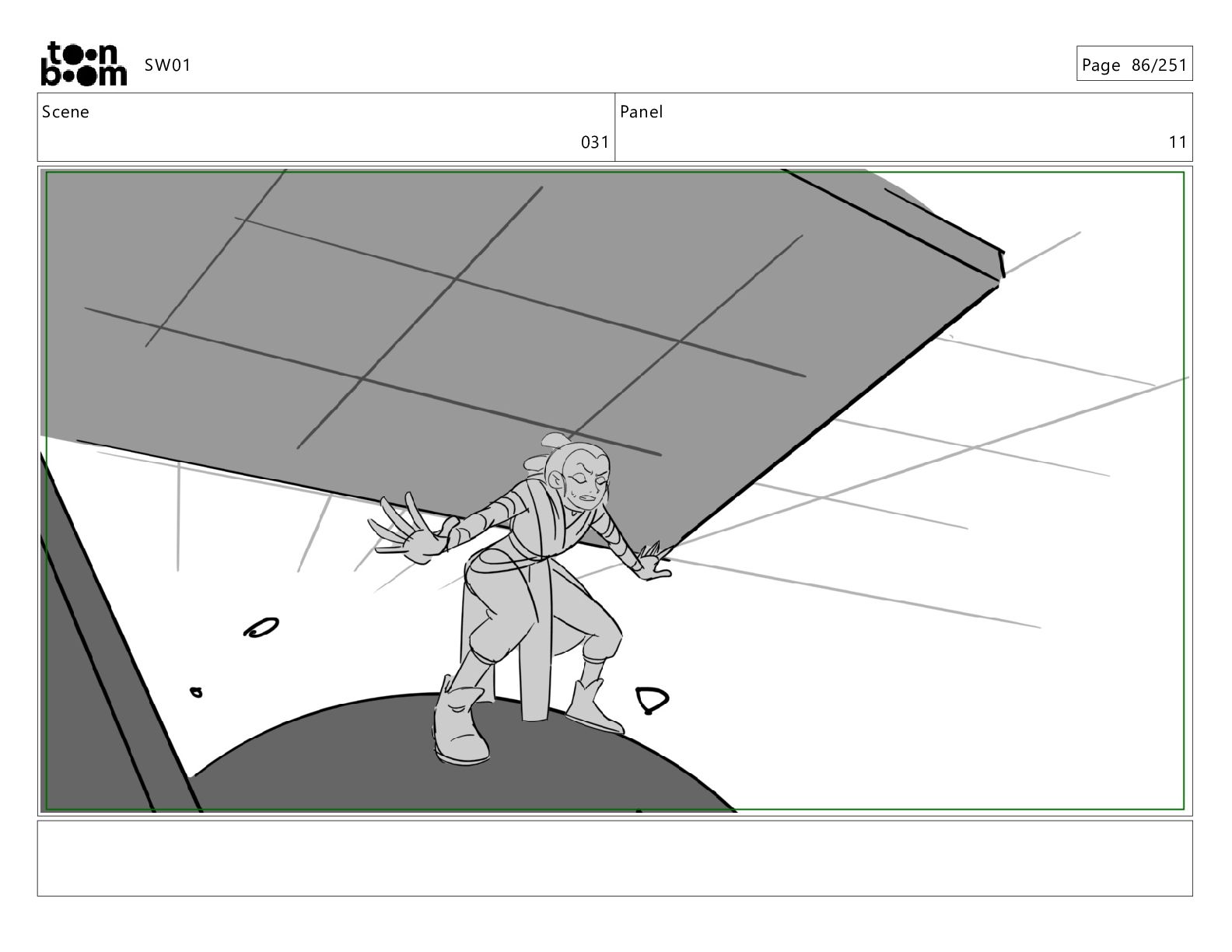Click the empty notes box below the panel
This screenshot has height=952, width=1232.
(x=614, y=858)
